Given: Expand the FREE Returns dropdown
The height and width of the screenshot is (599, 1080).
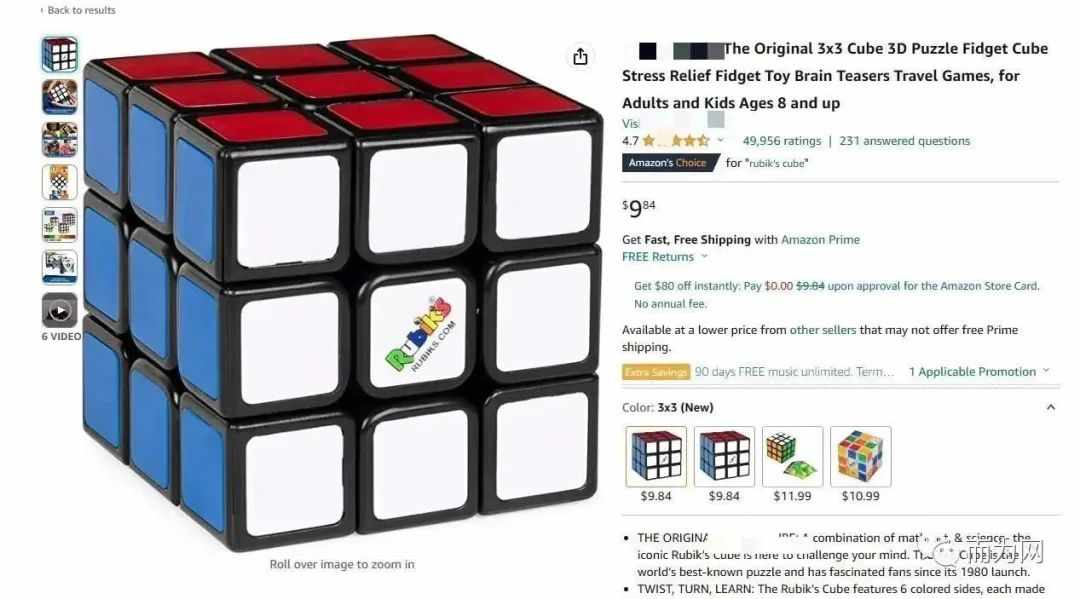Looking at the screenshot, I should coord(705,257).
